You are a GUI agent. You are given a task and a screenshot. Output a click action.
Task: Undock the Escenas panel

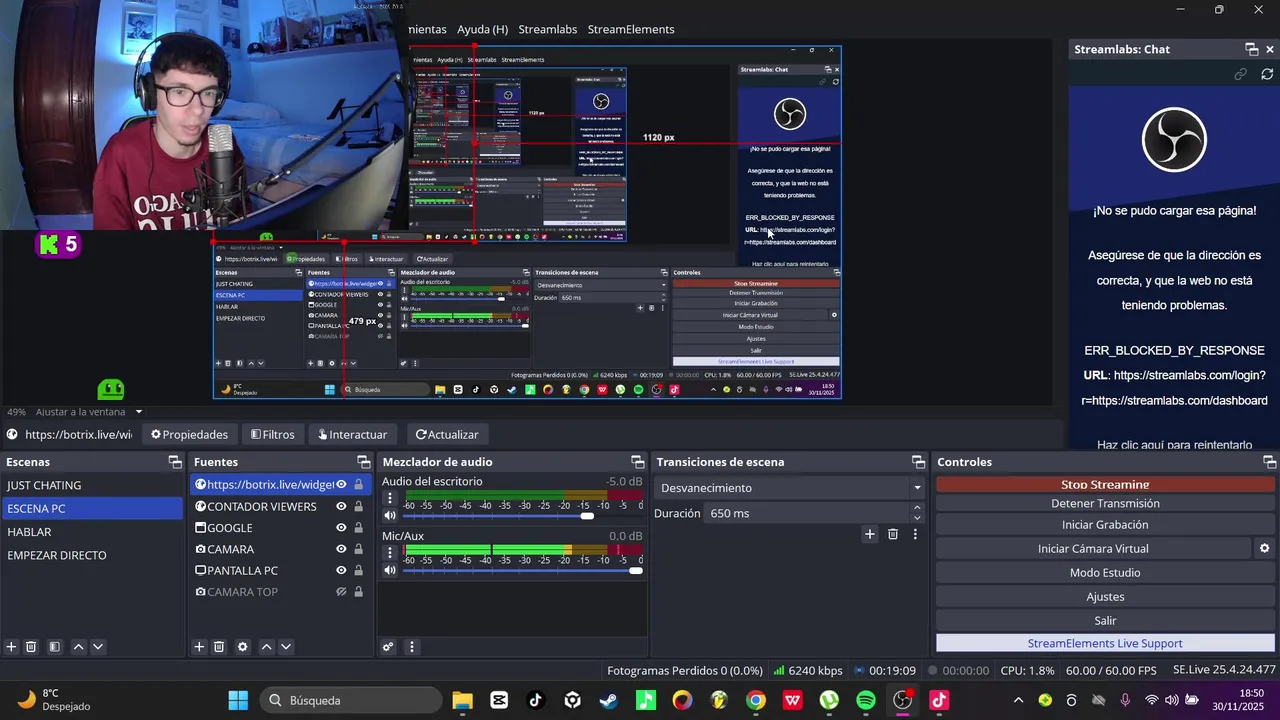click(x=175, y=462)
